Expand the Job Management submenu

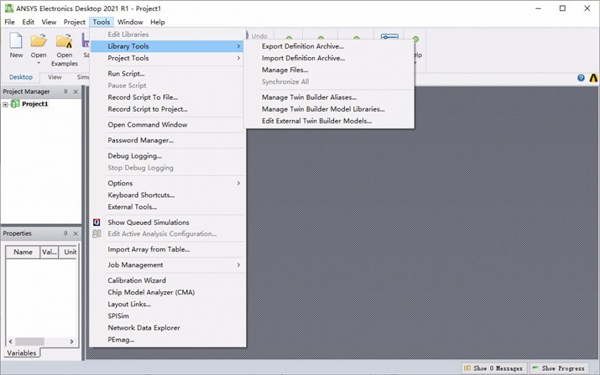coord(238,265)
